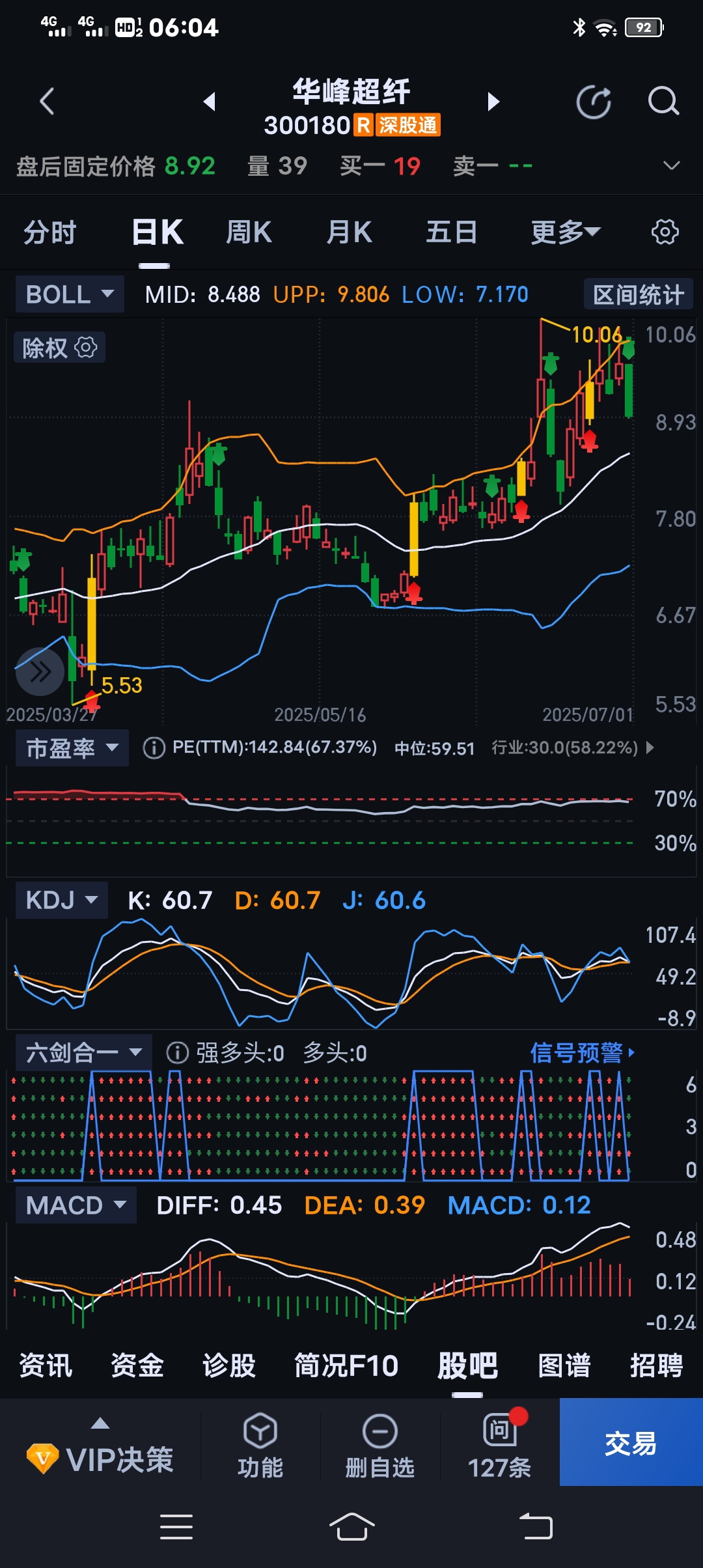703x1568 pixels.
Task: Open 六剑合一 indicator dropdown
Action: [84, 1052]
